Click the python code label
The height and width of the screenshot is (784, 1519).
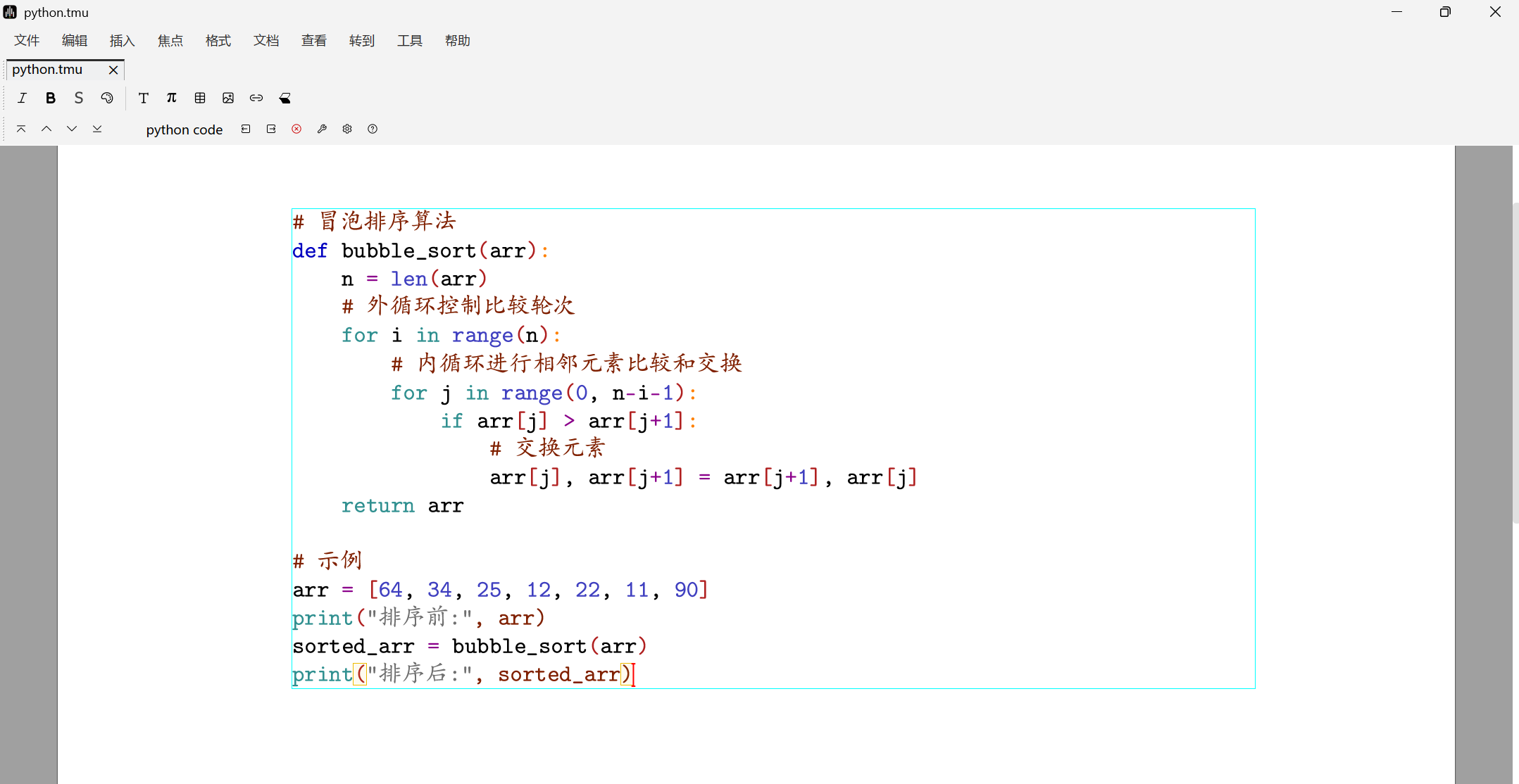(x=184, y=129)
